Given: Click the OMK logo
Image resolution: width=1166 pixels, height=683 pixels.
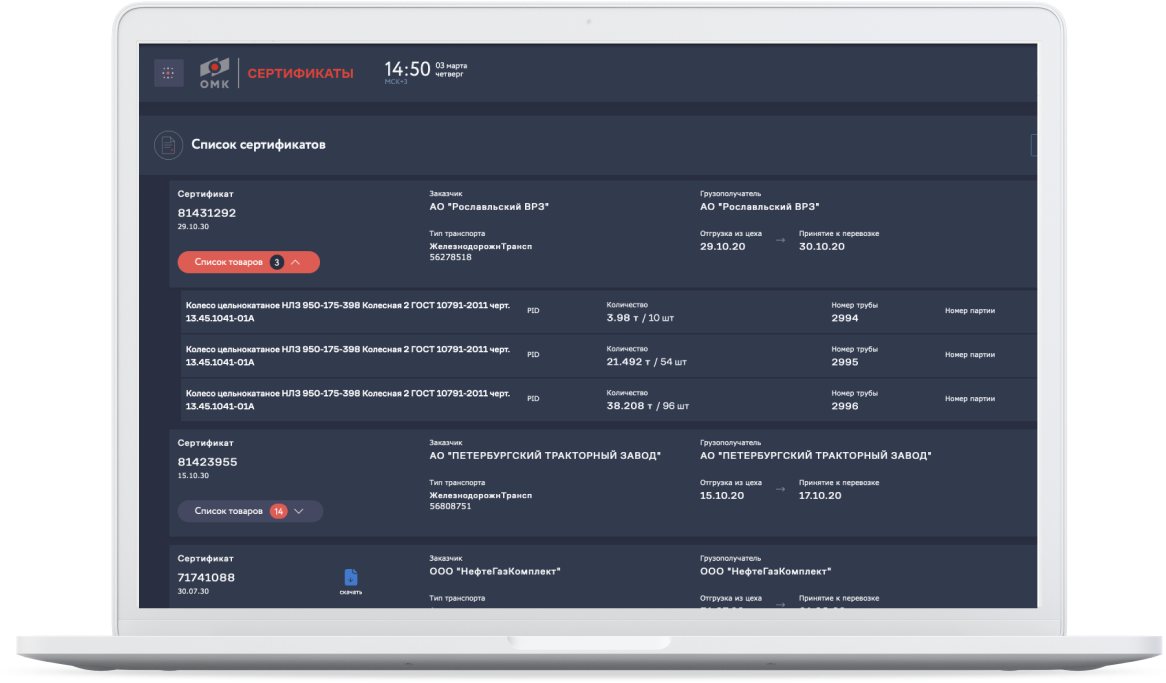Looking at the screenshot, I should (214, 73).
